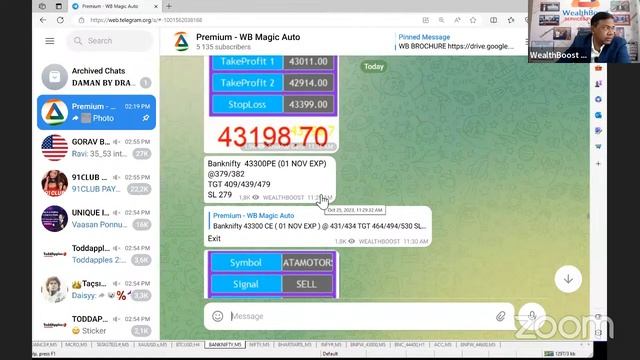
Task: Open the Taçsı... chat with Daisyy preview
Action: click(x=96, y=289)
